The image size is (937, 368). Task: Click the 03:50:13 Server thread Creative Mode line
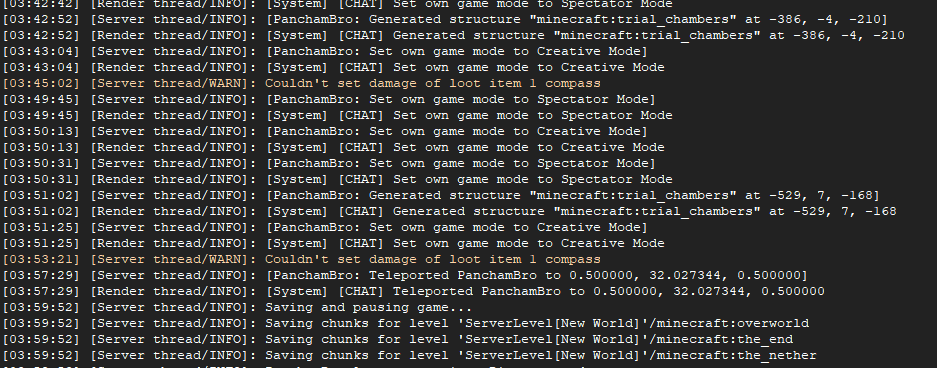325,131
